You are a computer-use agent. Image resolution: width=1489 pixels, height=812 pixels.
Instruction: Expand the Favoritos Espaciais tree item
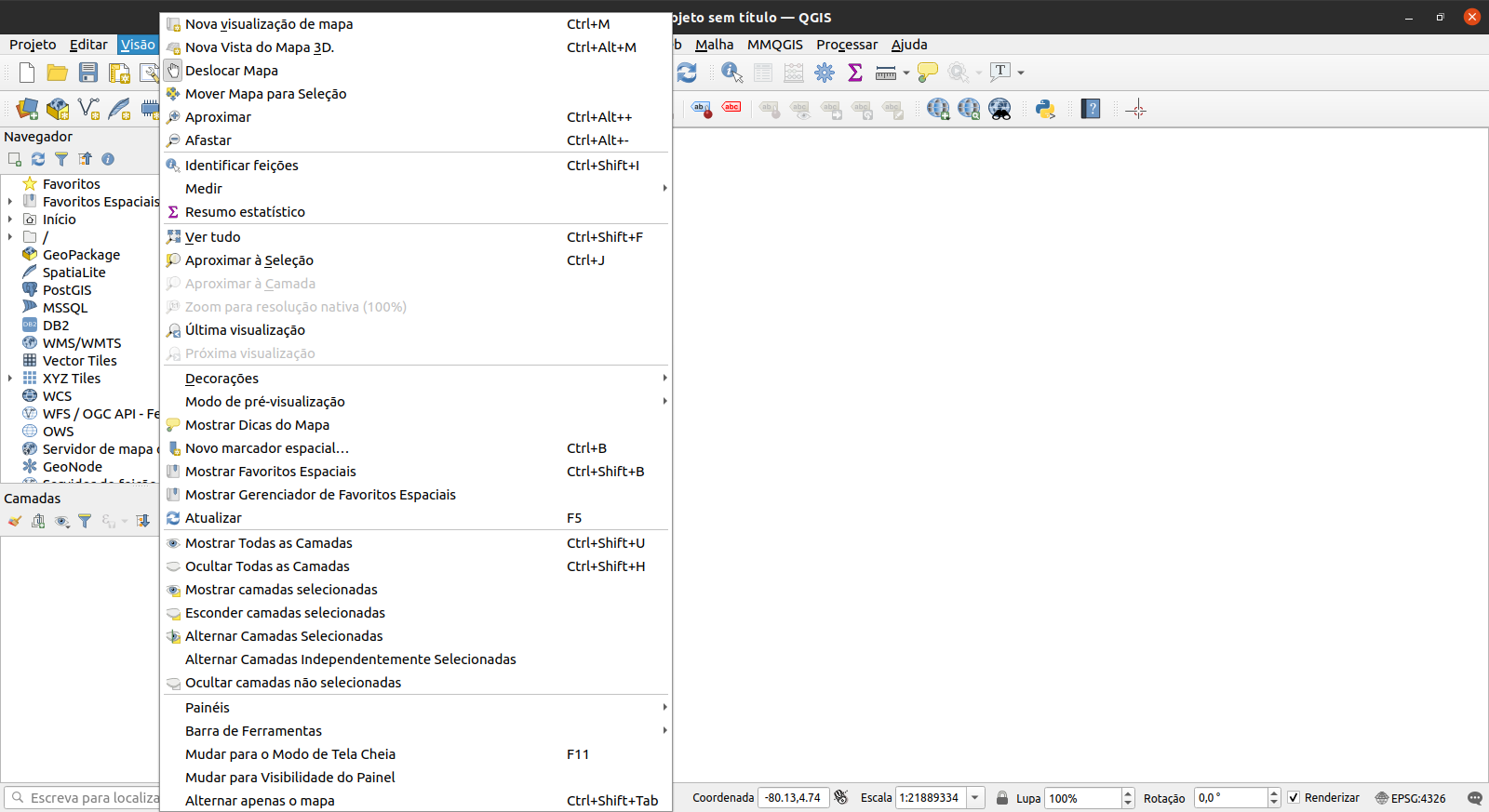(x=10, y=202)
